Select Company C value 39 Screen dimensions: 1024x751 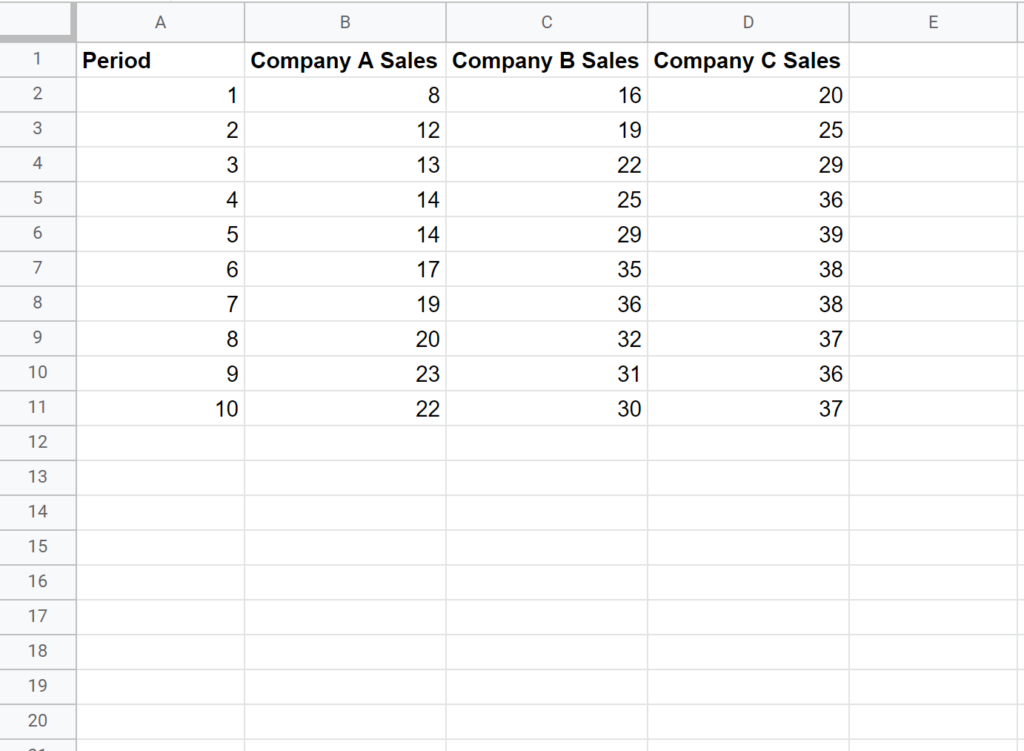pyautogui.click(x=748, y=234)
